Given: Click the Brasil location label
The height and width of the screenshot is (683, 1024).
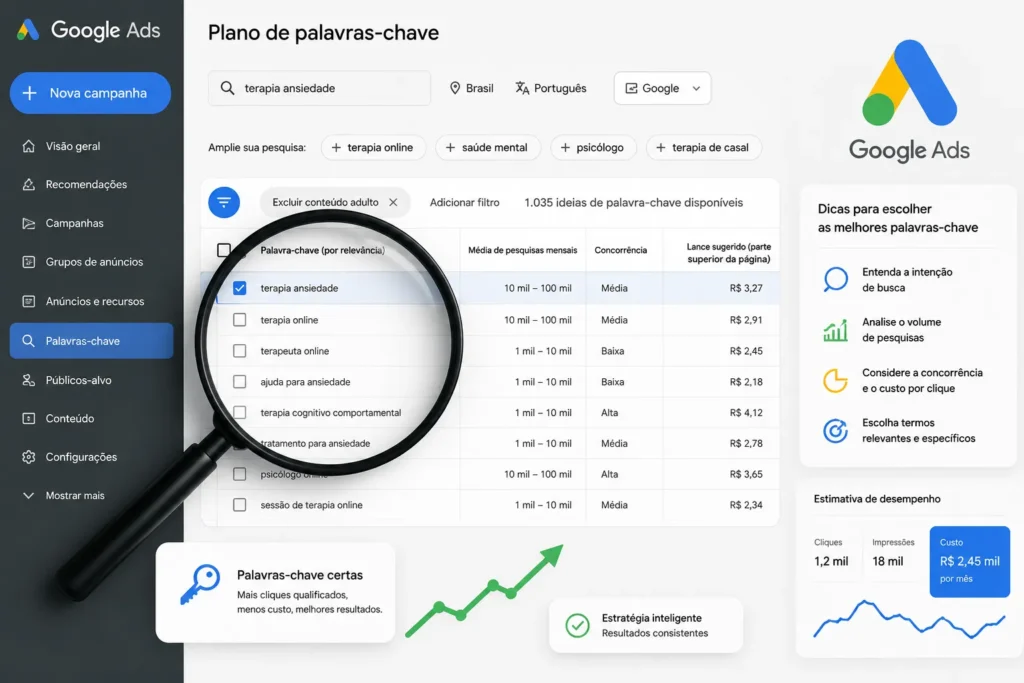Looking at the screenshot, I should (479, 88).
